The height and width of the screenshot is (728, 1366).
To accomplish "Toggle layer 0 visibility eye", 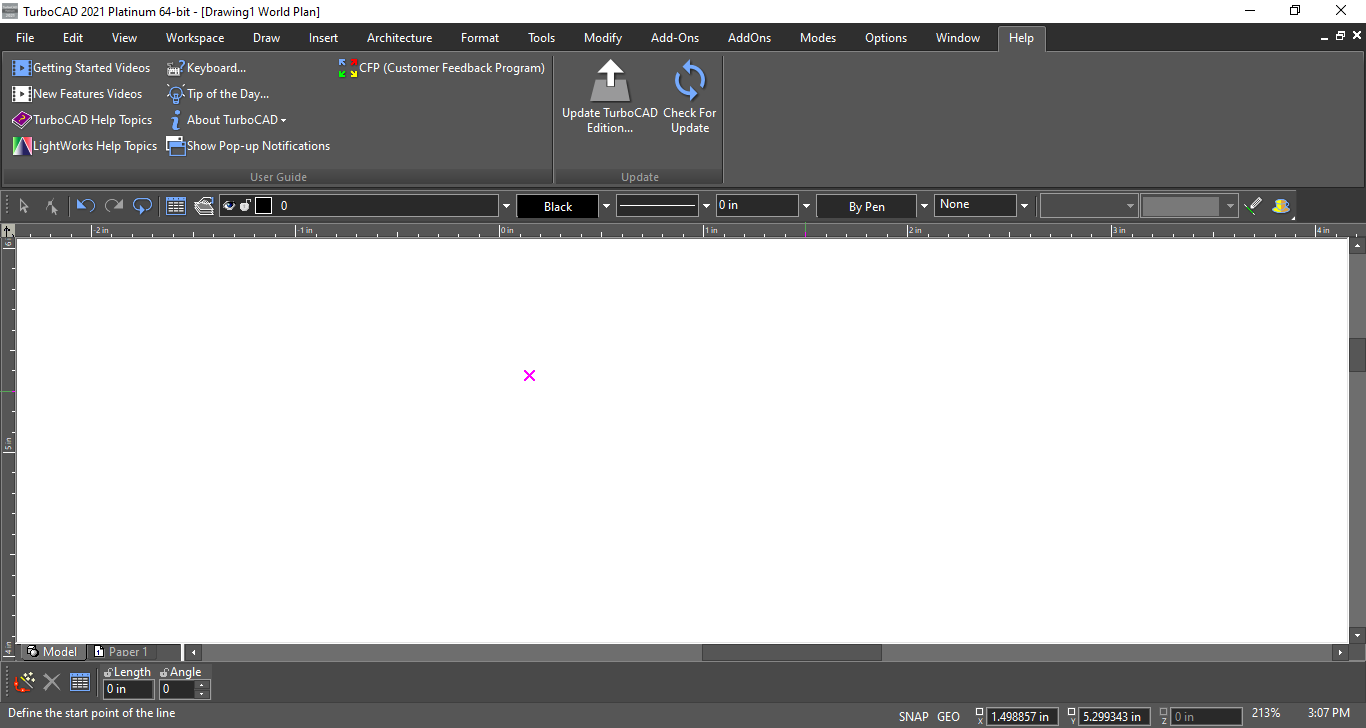I will tap(229, 206).
